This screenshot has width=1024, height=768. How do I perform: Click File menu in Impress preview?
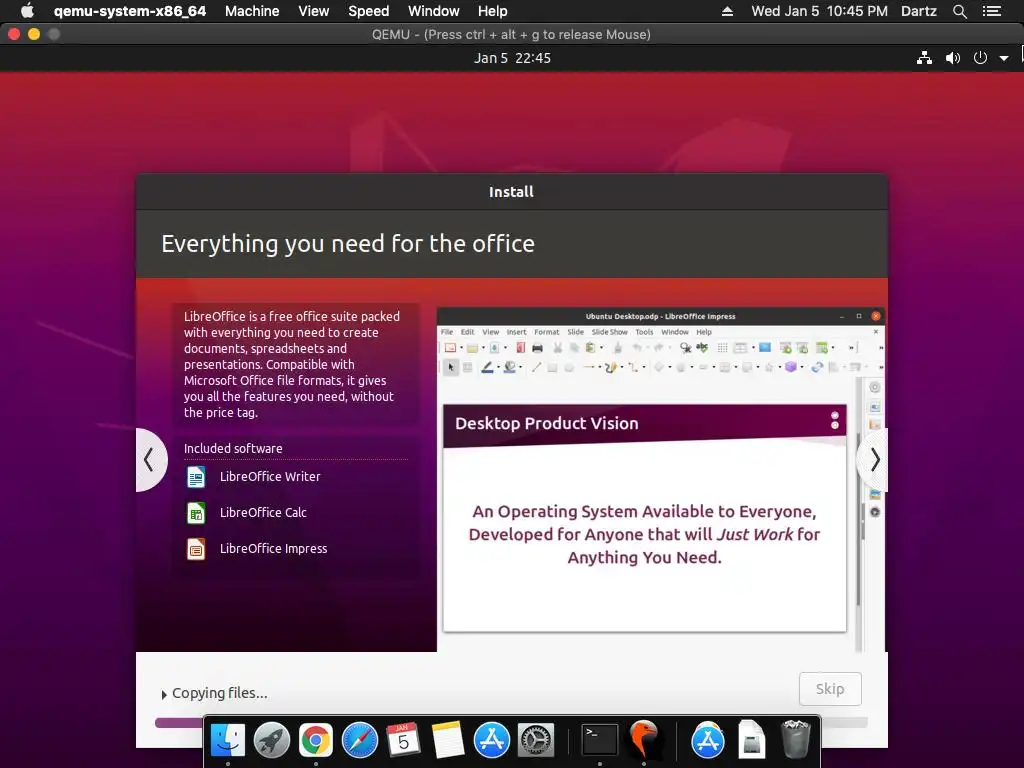447,332
